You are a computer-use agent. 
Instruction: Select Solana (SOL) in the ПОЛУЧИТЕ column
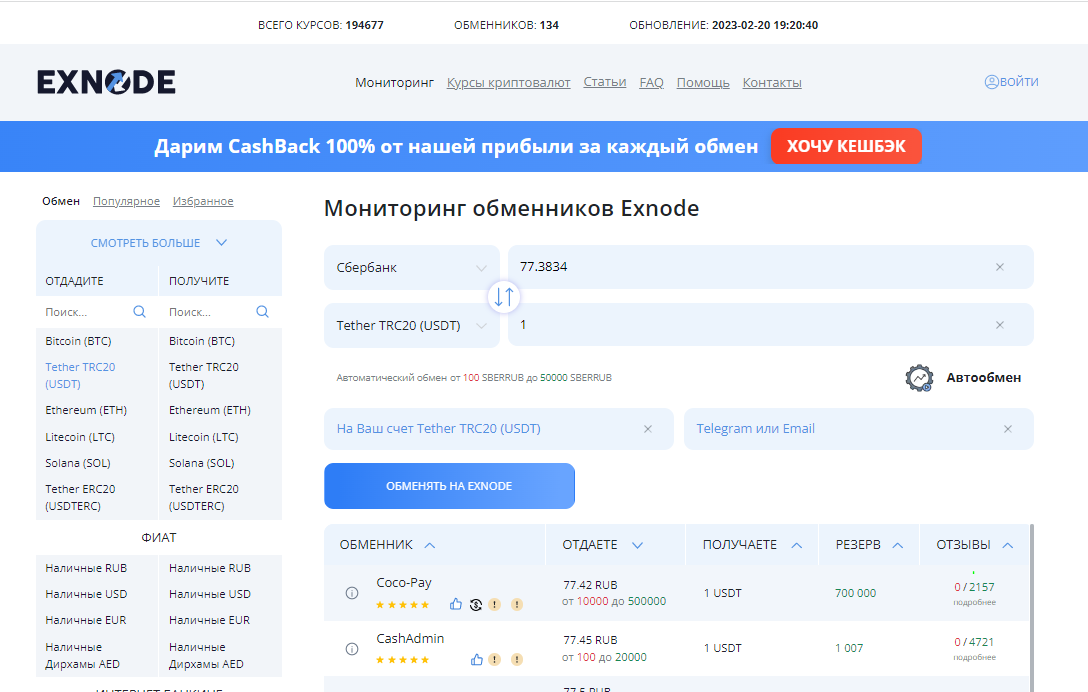pyautogui.click(x=202, y=463)
